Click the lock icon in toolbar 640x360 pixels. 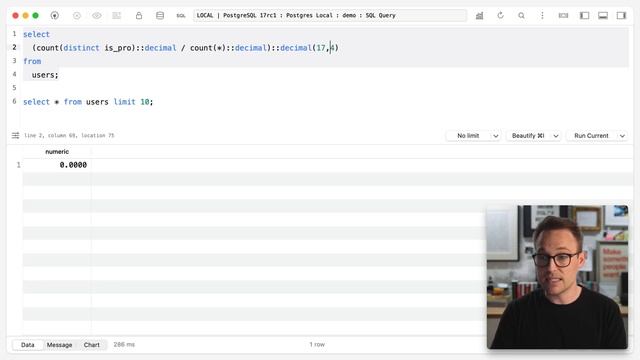click(x=139, y=16)
